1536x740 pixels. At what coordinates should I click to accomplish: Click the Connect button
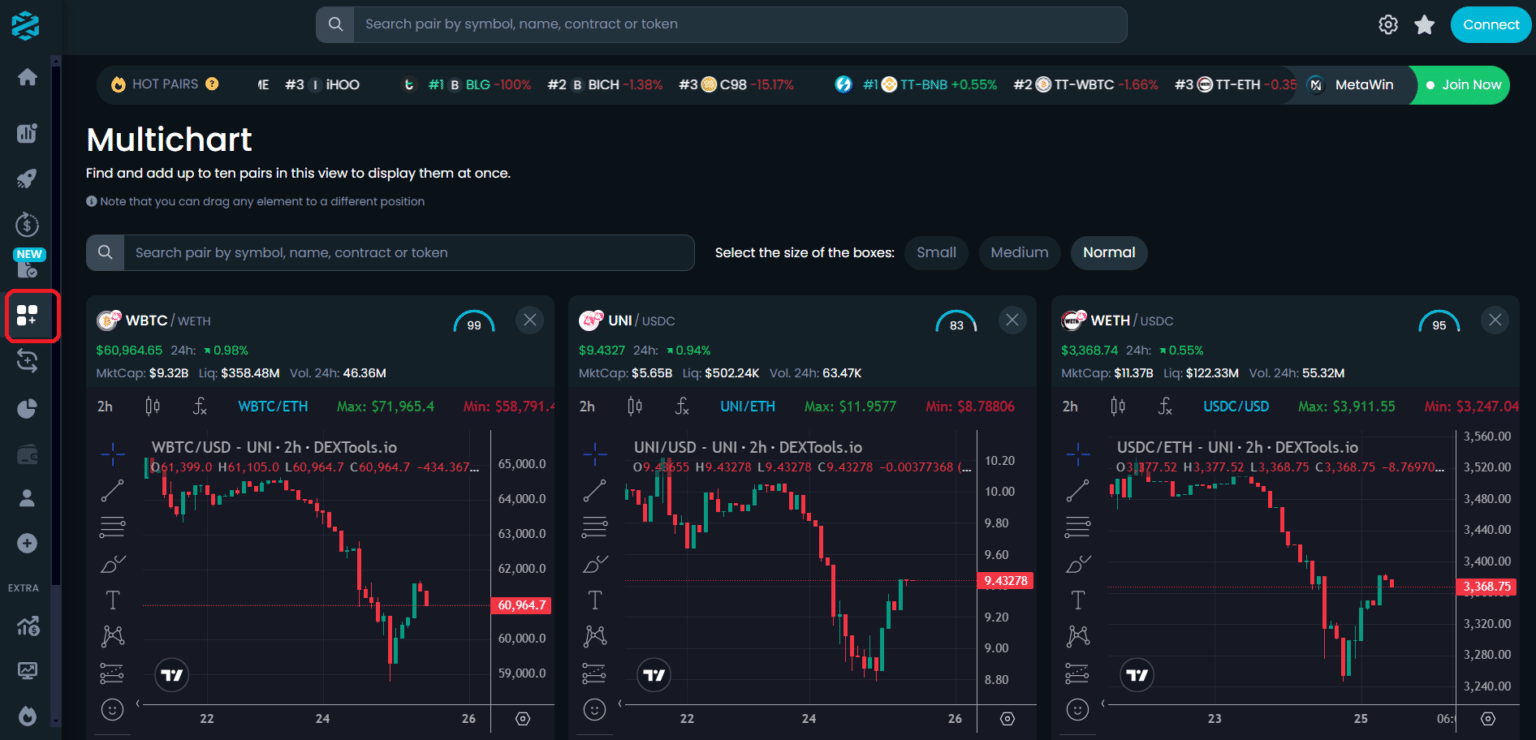point(1491,25)
